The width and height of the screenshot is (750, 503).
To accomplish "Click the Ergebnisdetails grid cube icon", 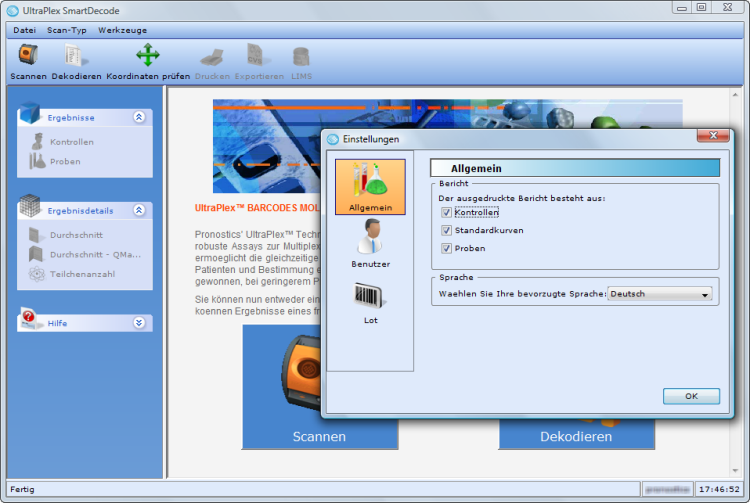I will (30, 206).
